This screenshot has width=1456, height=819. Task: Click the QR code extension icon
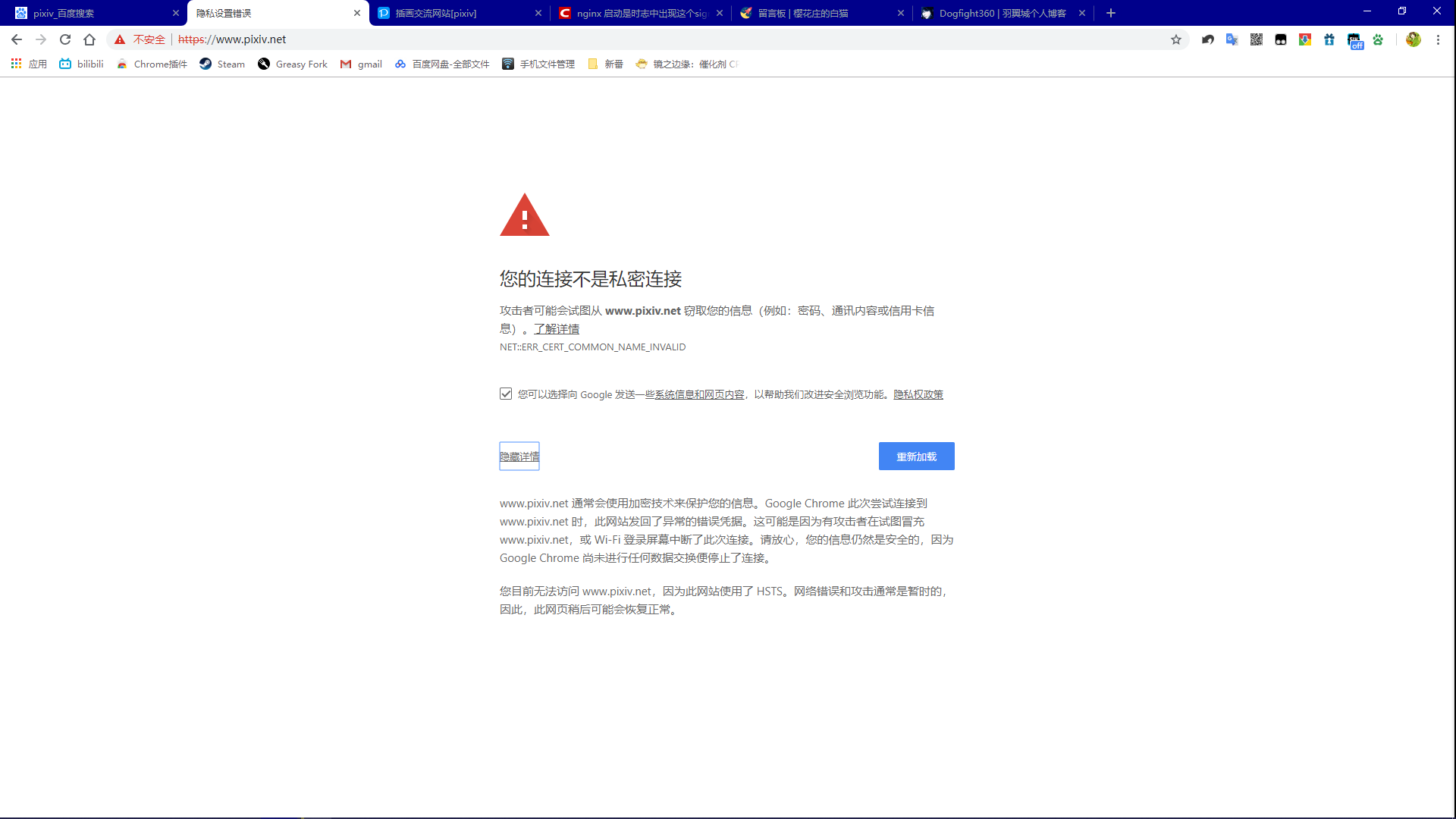(1257, 39)
